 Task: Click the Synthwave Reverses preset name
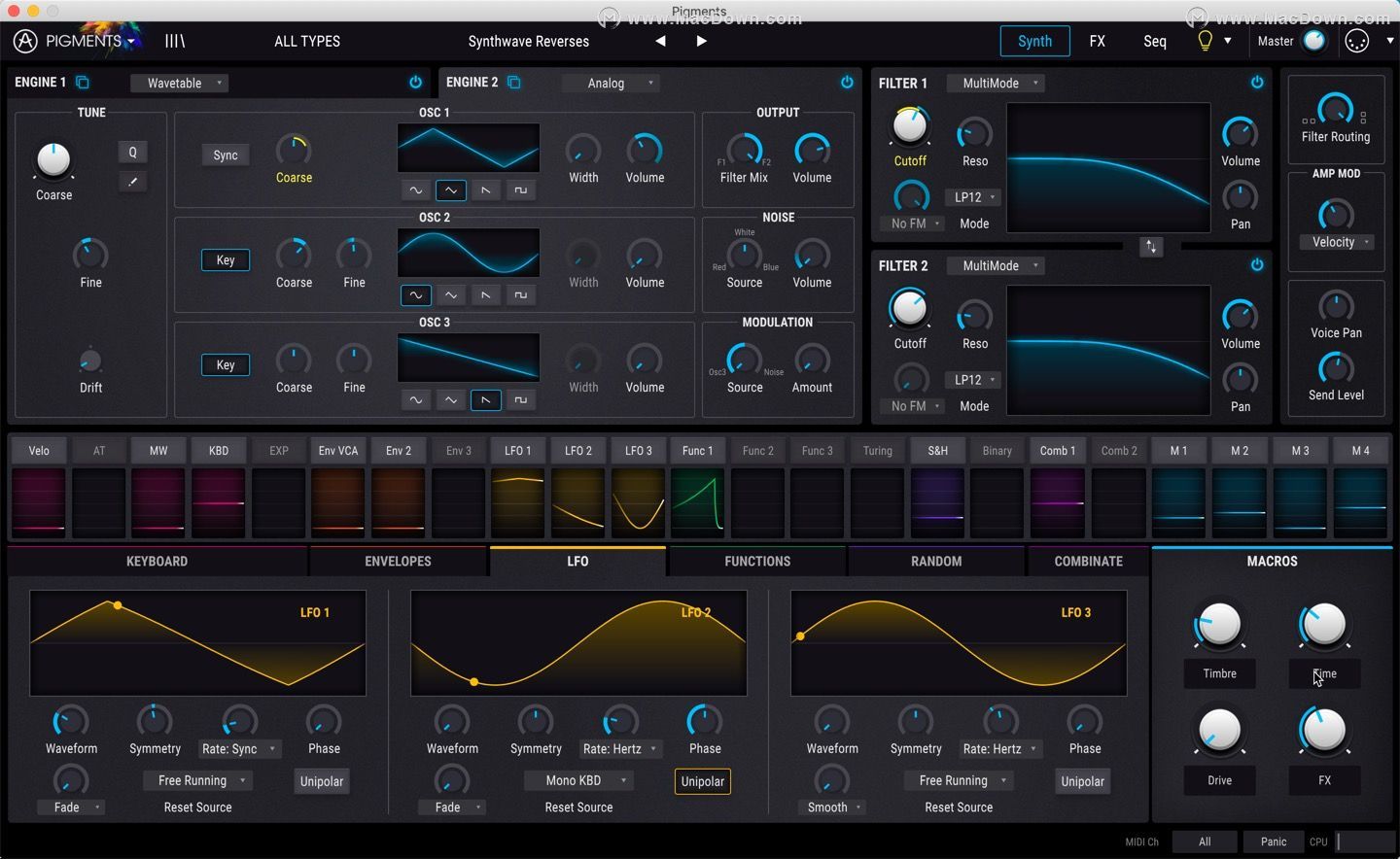(529, 41)
